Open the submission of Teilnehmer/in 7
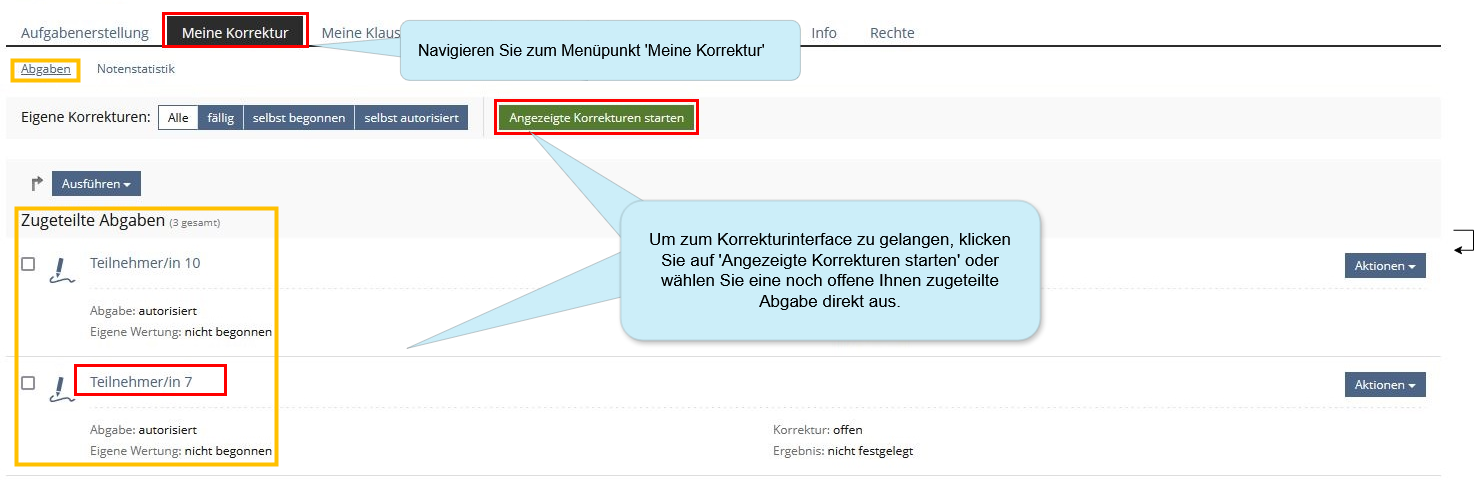This screenshot has width=1482, height=480. [141, 382]
